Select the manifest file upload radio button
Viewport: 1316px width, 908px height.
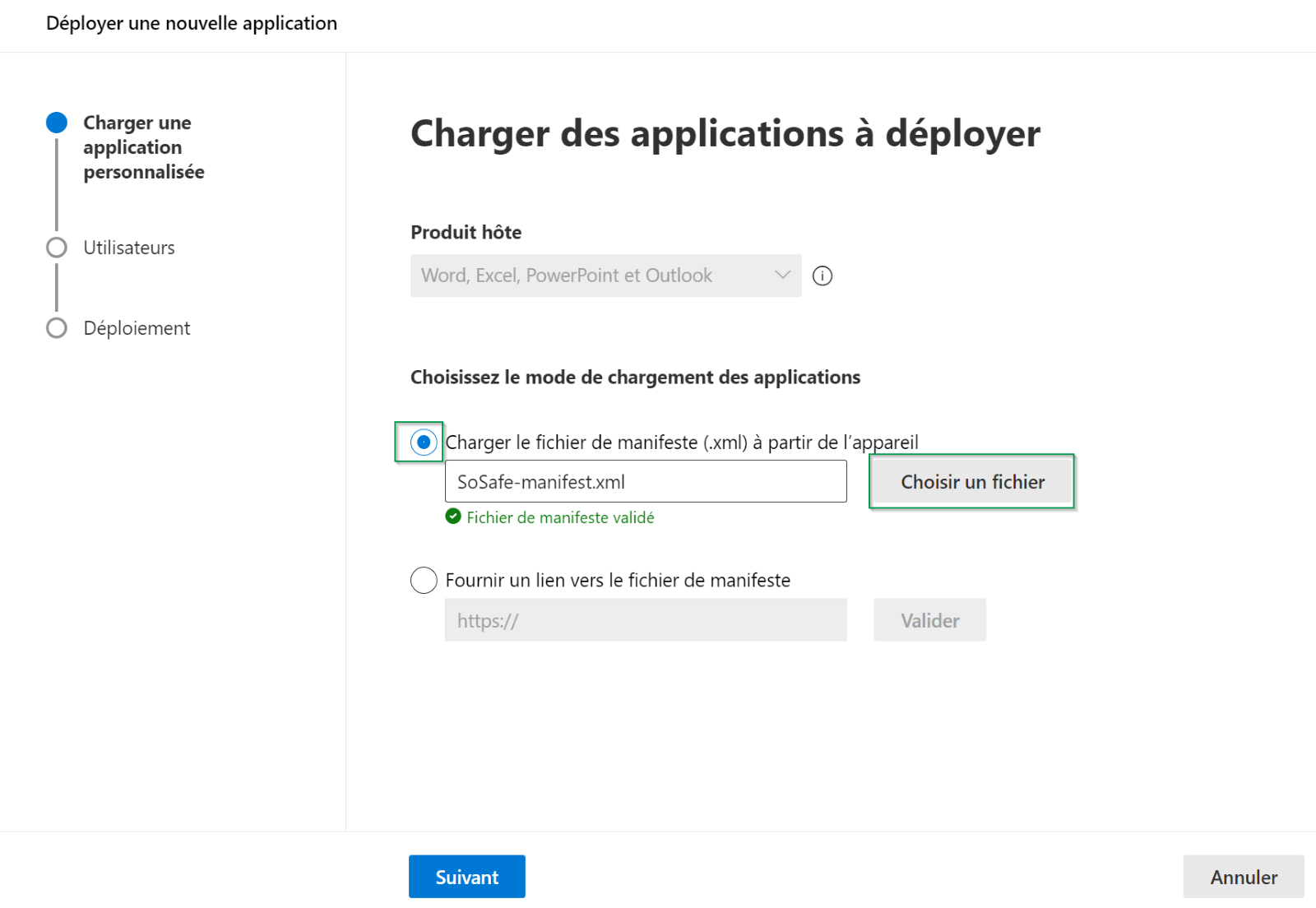(x=424, y=442)
